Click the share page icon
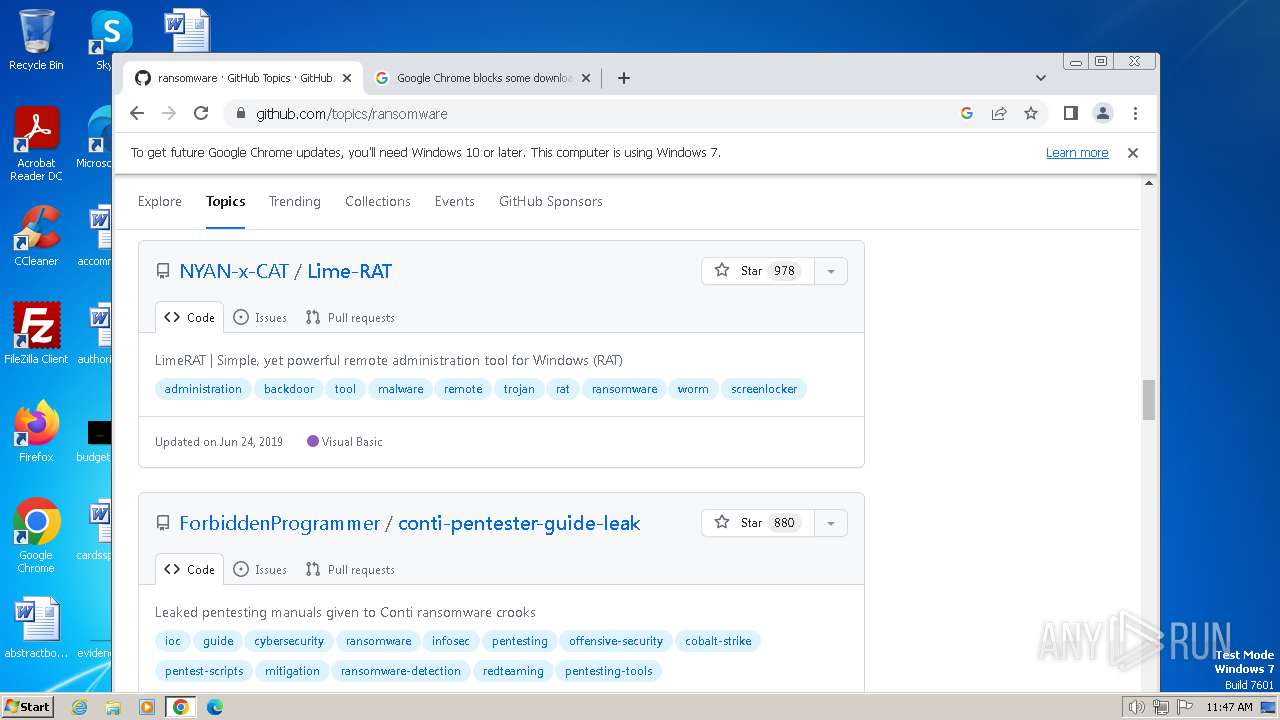 tap(999, 113)
